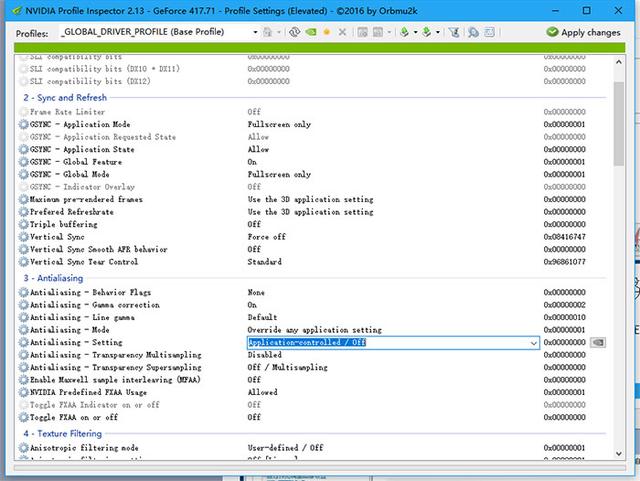Click the gear icon for NVIDIA Predefined FXAA Usage
The height and width of the screenshot is (481, 640).
pos(24,392)
